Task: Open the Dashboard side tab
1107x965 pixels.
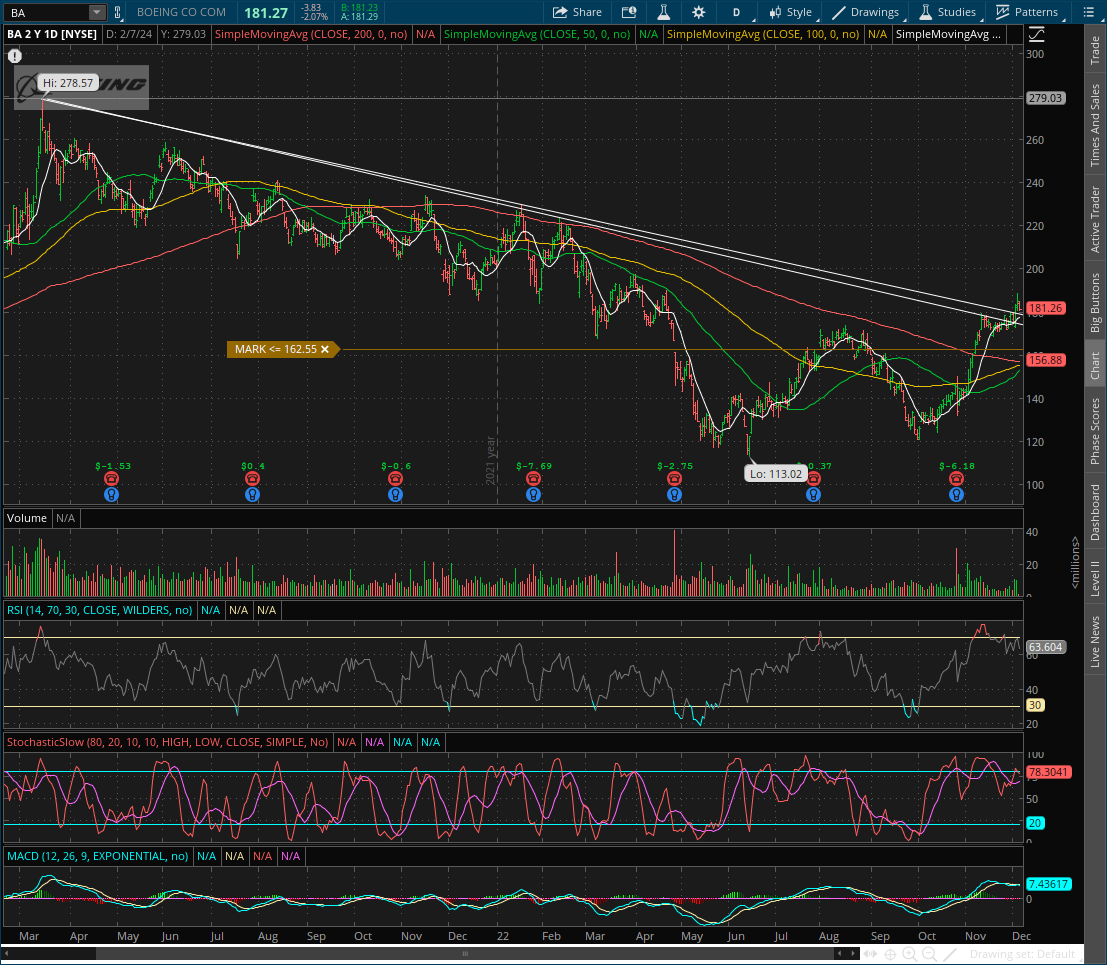Action: 1095,513
